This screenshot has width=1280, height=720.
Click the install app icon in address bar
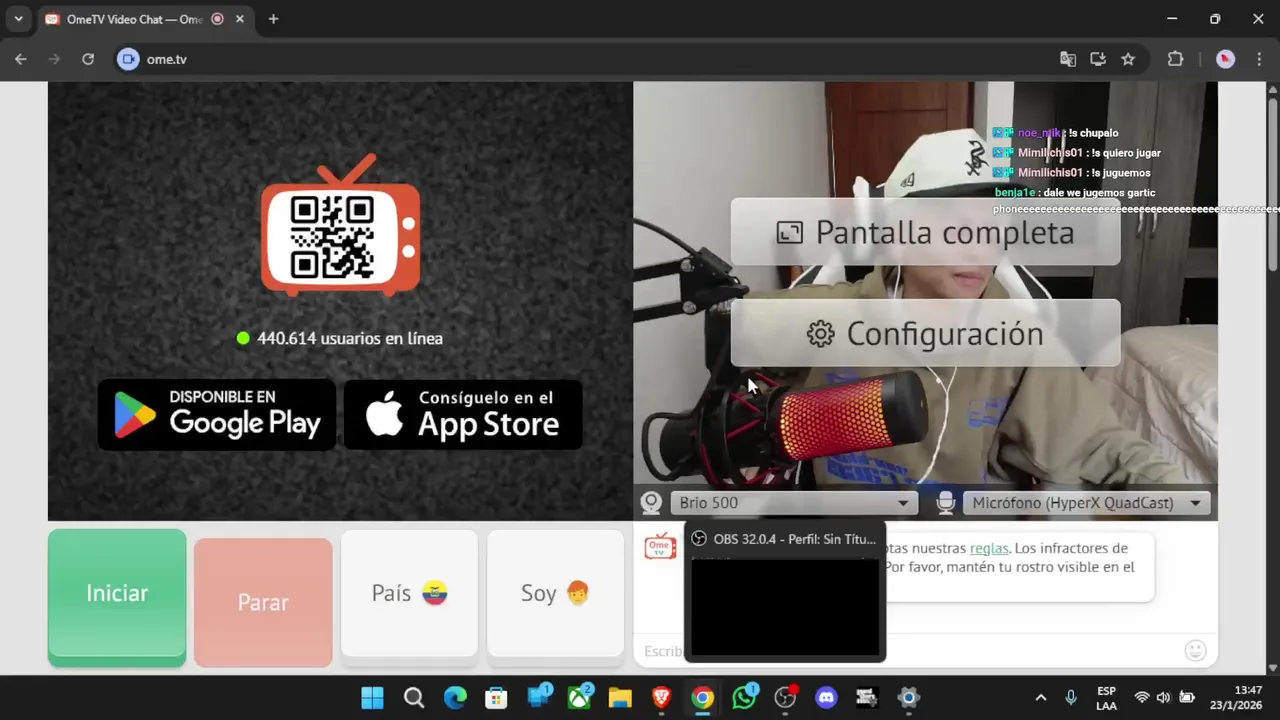pyautogui.click(x=1098, y=59)
